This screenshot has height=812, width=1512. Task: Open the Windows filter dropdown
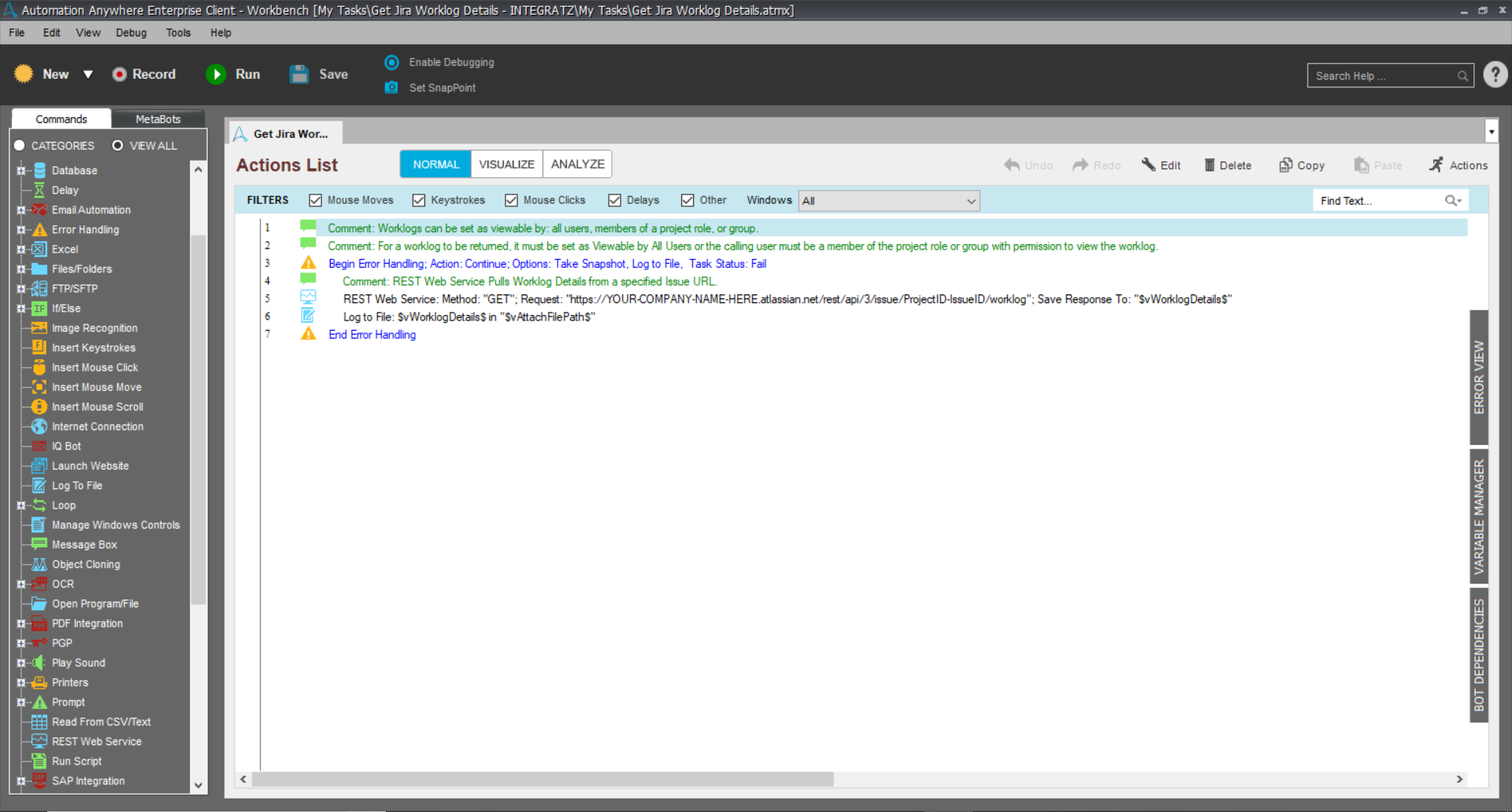coord(889,201)
